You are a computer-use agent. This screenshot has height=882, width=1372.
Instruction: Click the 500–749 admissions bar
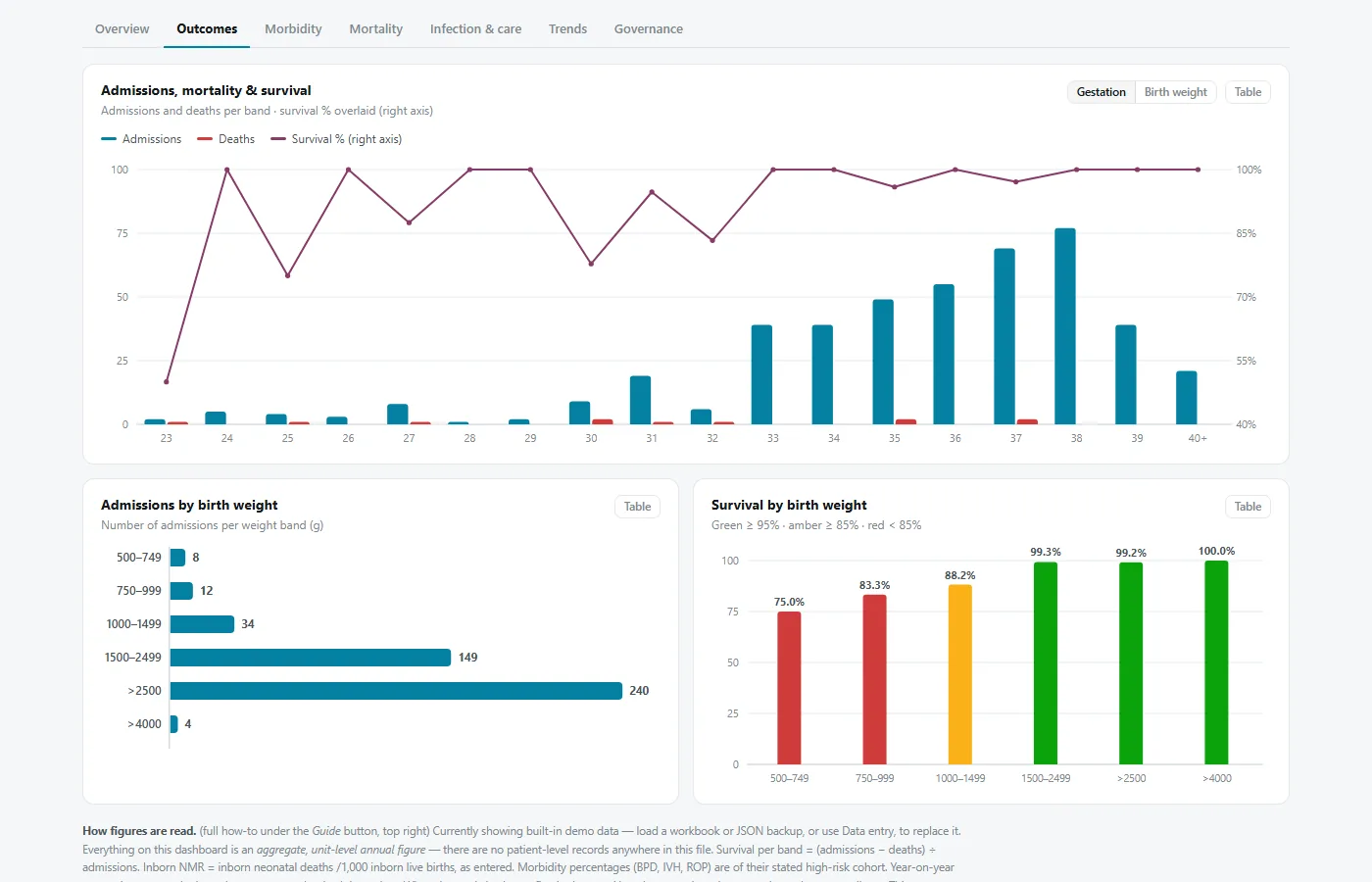coord(177,558)
